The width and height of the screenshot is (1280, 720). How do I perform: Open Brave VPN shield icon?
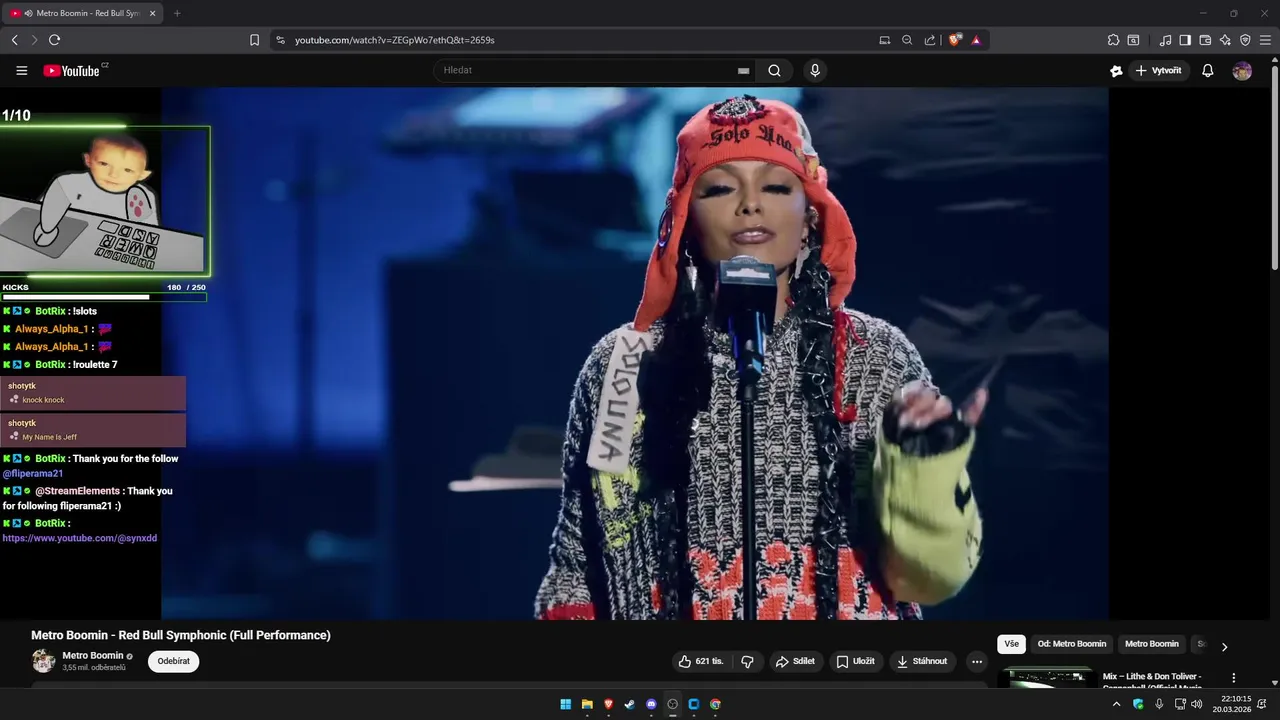pos(1245,40)
